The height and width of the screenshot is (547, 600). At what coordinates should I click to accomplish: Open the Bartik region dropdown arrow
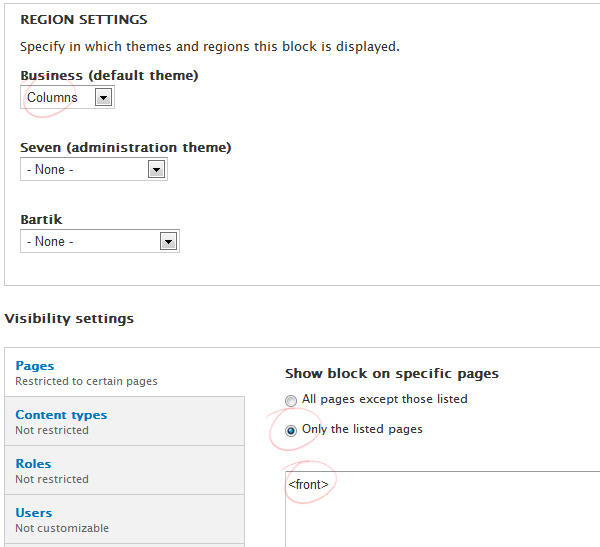click(x=168, y=241)
